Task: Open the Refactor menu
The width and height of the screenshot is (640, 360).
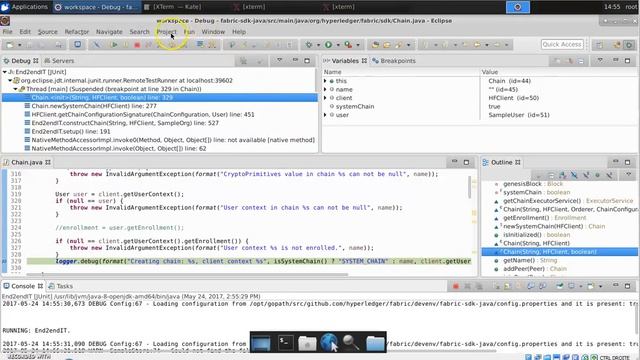Action: [76, 32]
